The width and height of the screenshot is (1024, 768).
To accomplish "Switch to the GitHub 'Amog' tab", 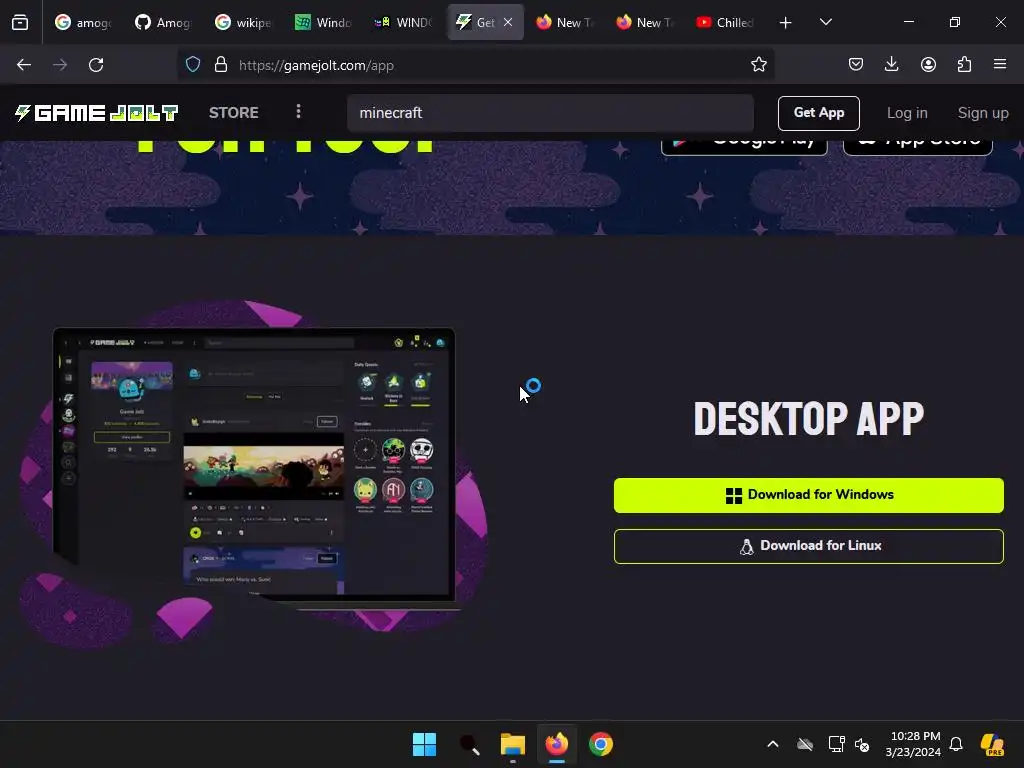I will [164, 22].
